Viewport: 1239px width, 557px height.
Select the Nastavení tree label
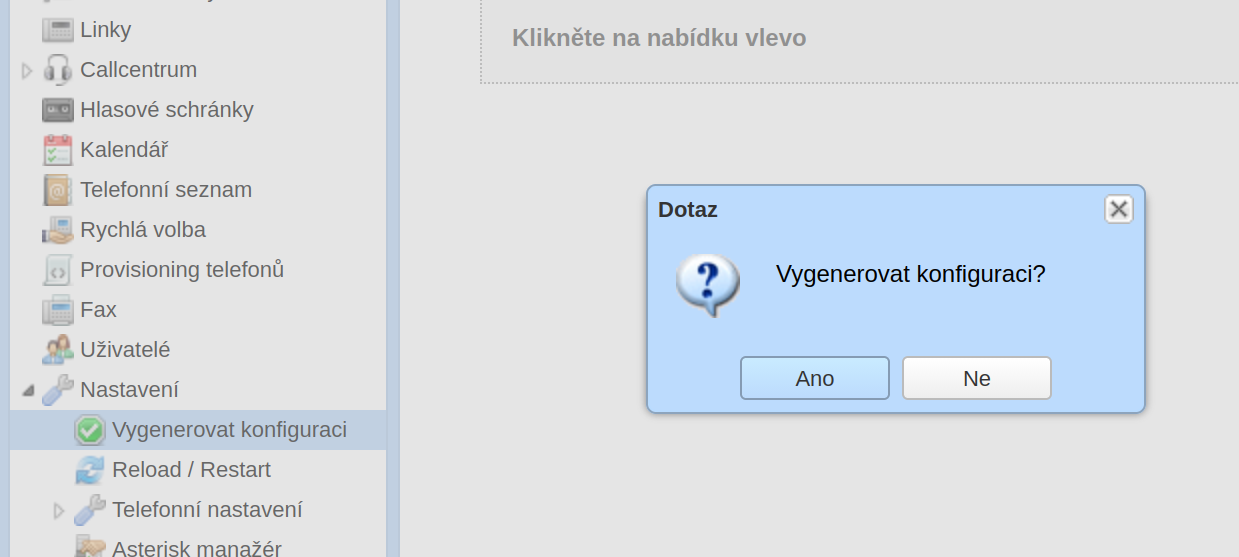129,390
